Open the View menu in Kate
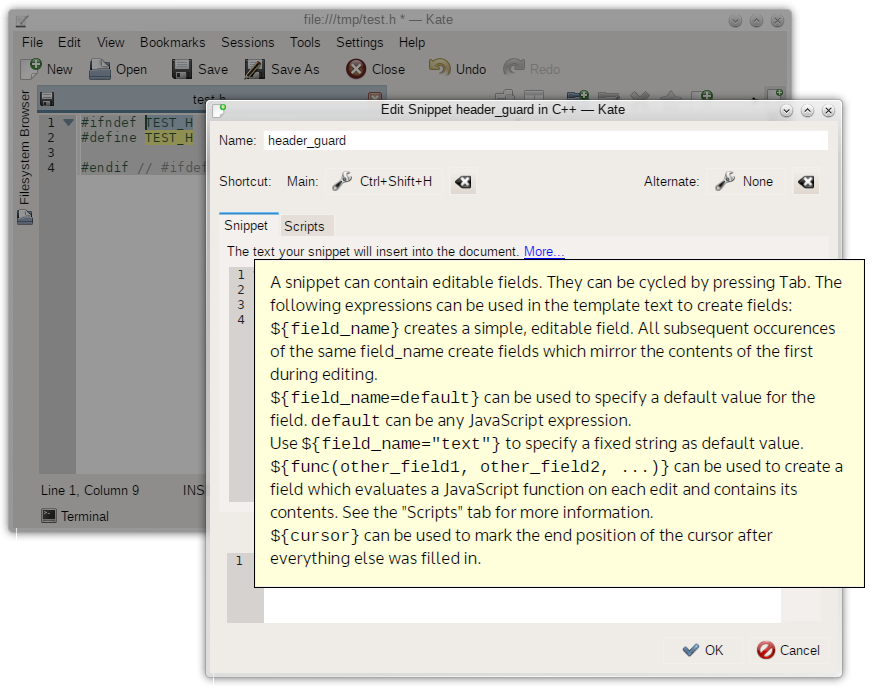The height and width of the screenshot is (691, 875). 110,42
